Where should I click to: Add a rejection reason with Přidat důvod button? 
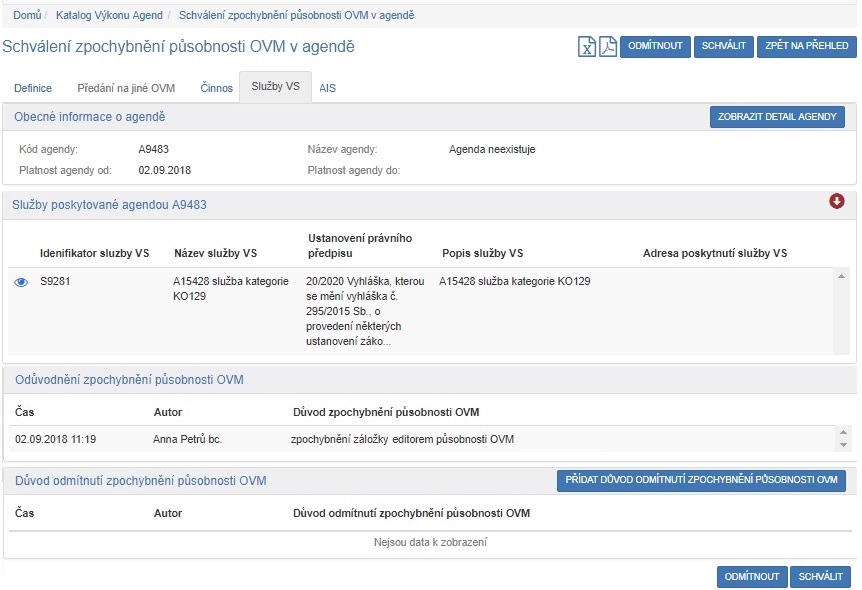700,480
